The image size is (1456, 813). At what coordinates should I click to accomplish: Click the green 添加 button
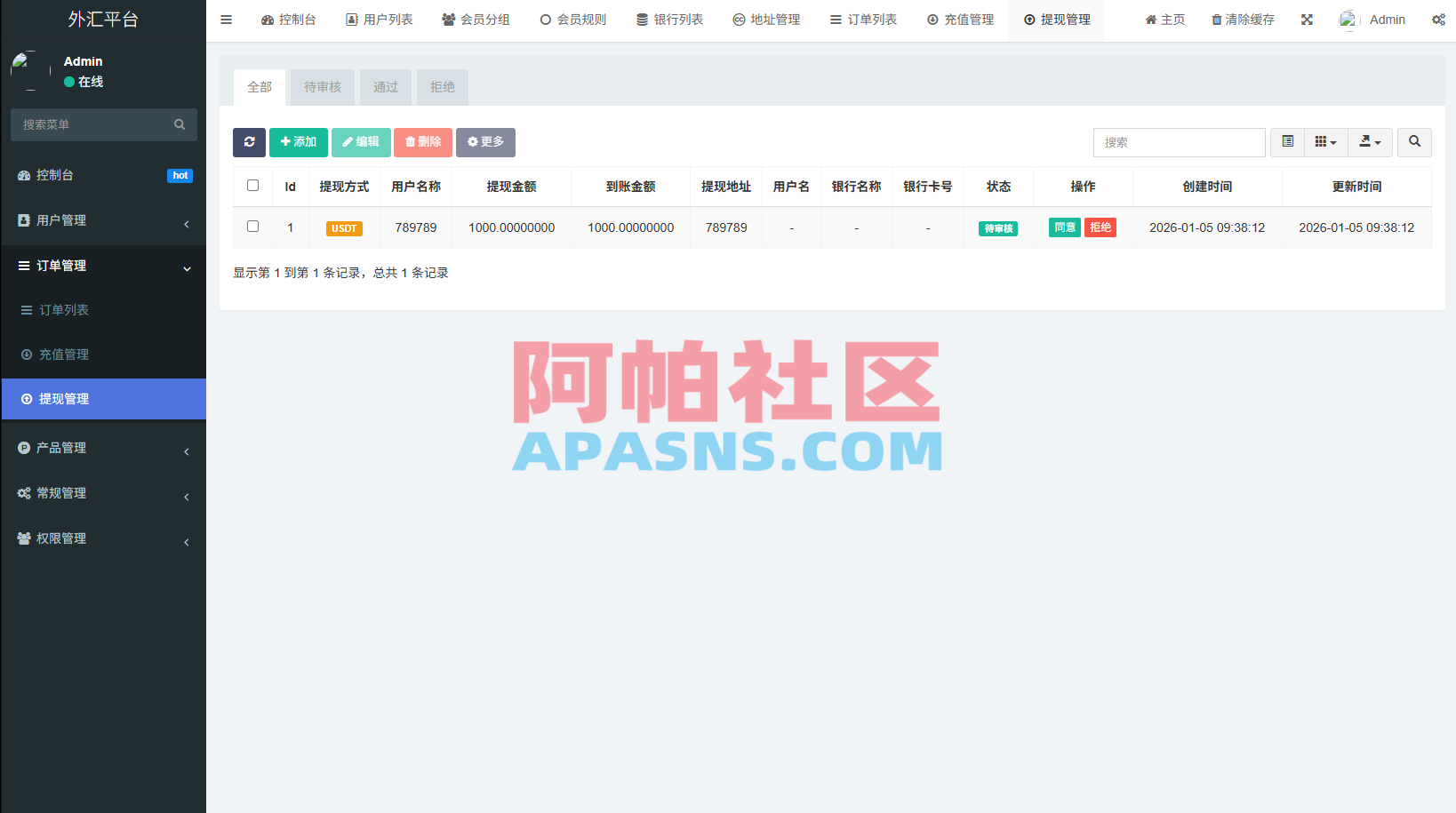pos(299,142)
